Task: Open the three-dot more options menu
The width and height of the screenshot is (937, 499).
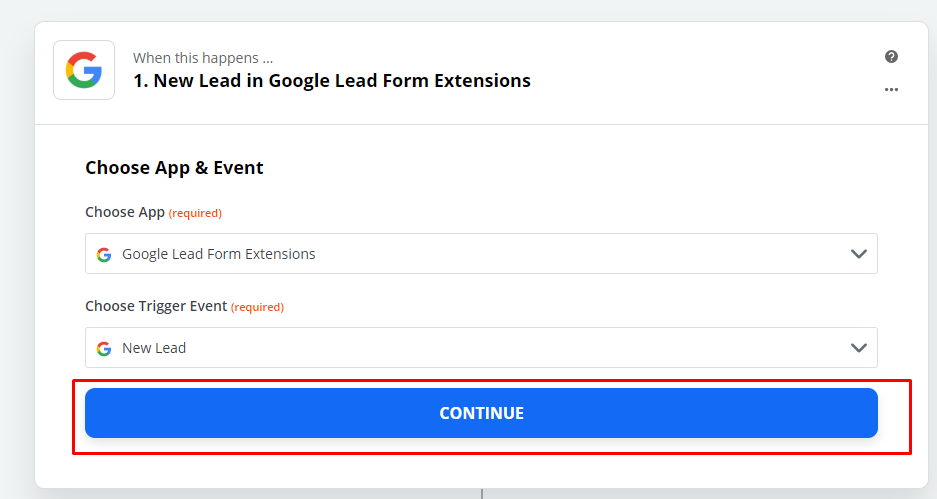Action: point(891,90)
